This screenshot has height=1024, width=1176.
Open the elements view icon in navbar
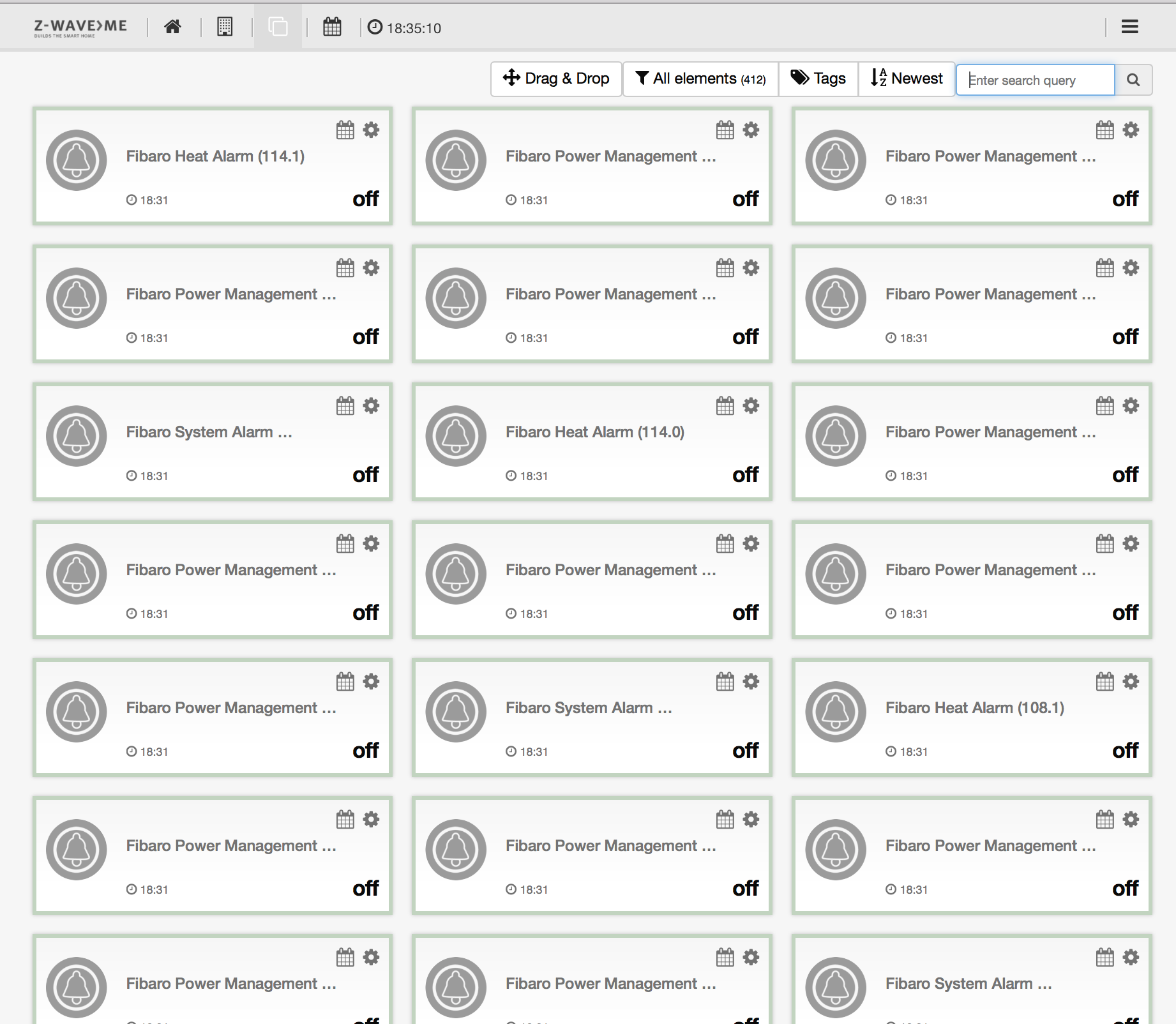278,27
